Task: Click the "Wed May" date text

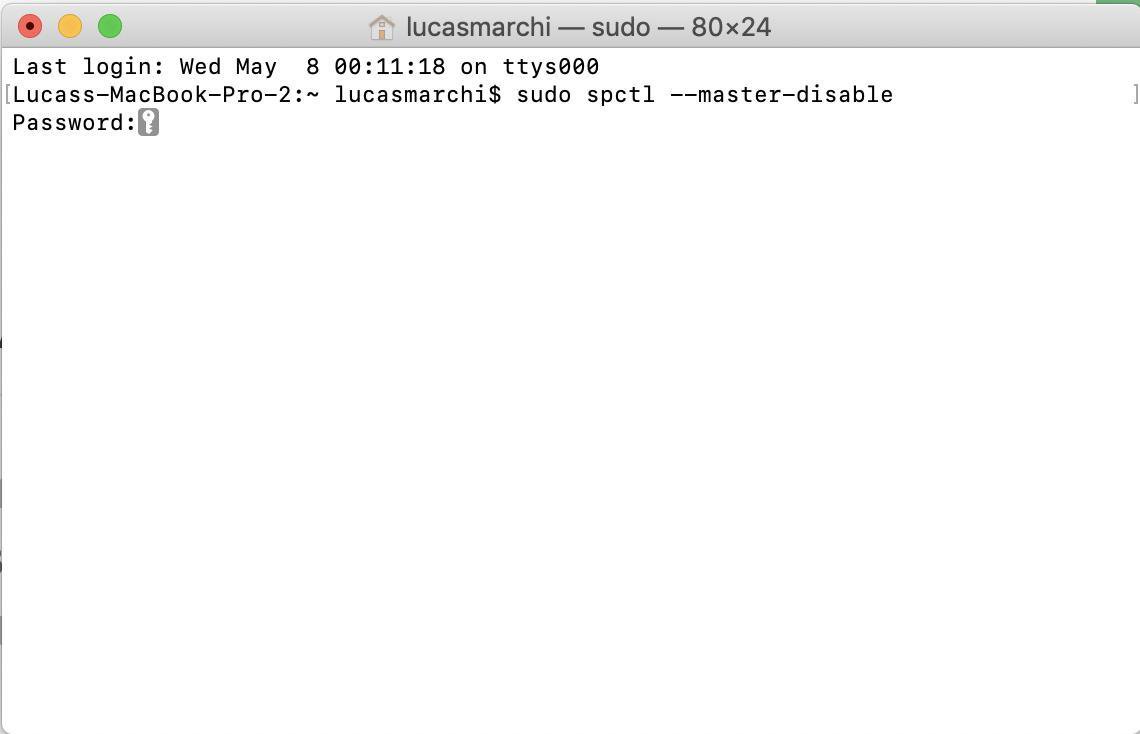Action: click(228, 67)
